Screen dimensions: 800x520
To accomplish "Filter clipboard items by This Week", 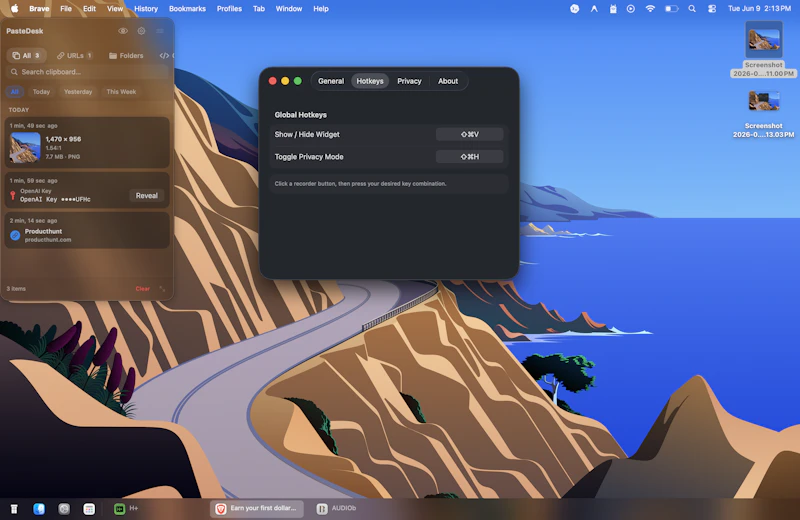I will [121, 92].
